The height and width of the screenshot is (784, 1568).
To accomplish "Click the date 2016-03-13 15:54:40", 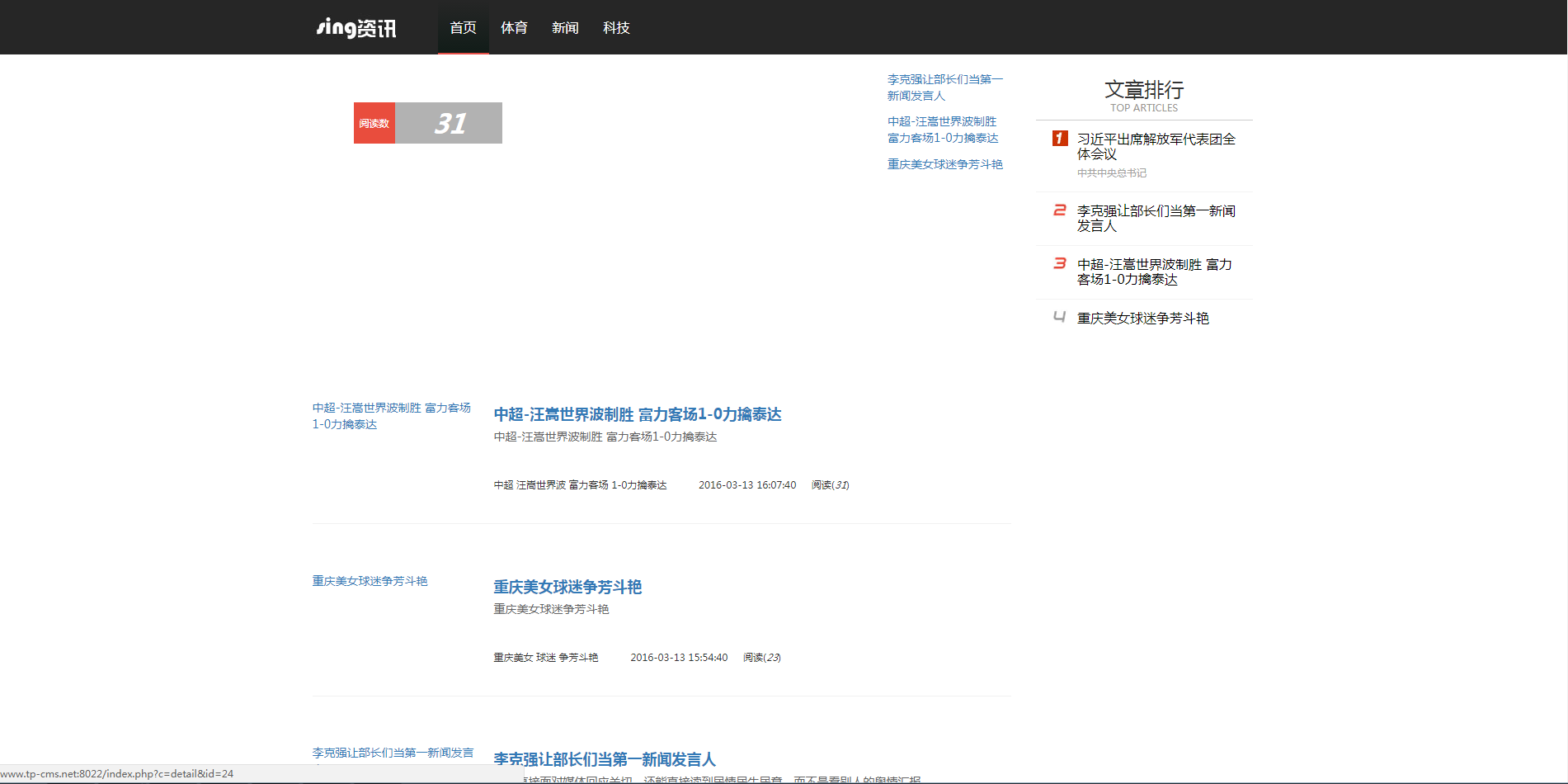I will 679,658.
